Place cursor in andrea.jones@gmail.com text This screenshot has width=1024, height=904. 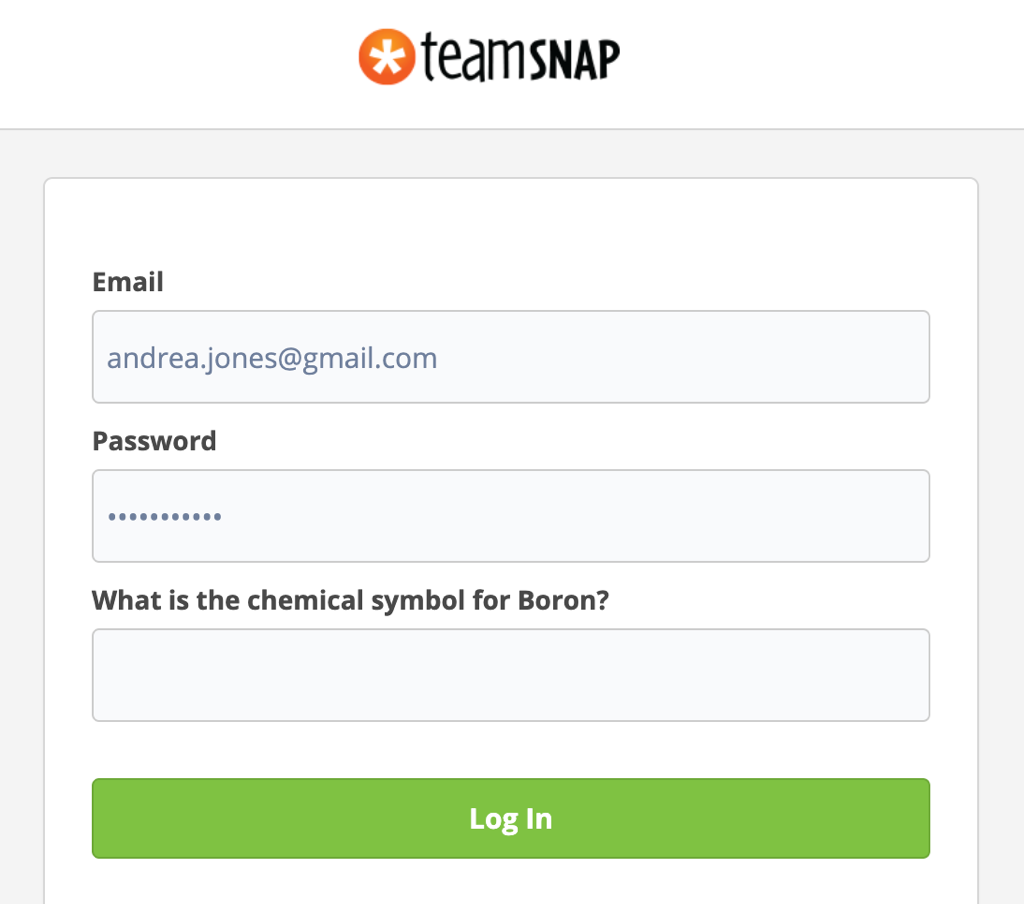pyautogui.click(x=272, y=358)
